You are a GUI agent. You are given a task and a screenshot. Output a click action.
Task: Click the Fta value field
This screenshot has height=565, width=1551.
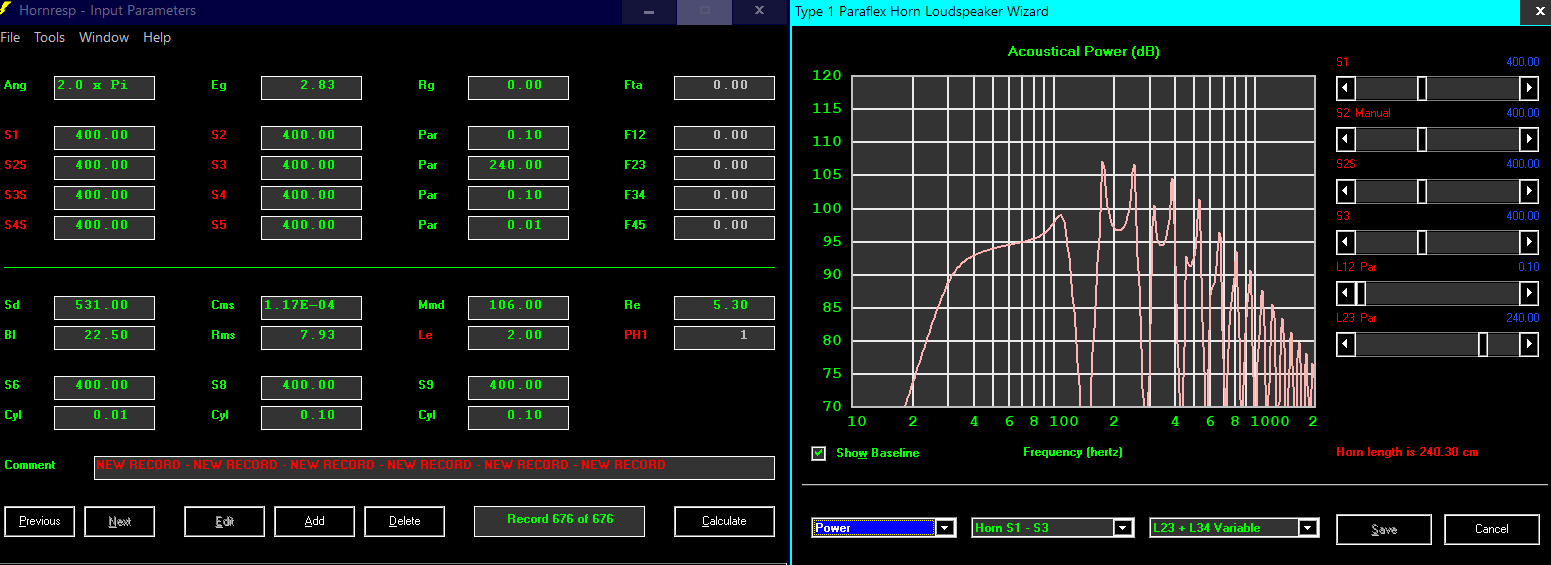724,87
